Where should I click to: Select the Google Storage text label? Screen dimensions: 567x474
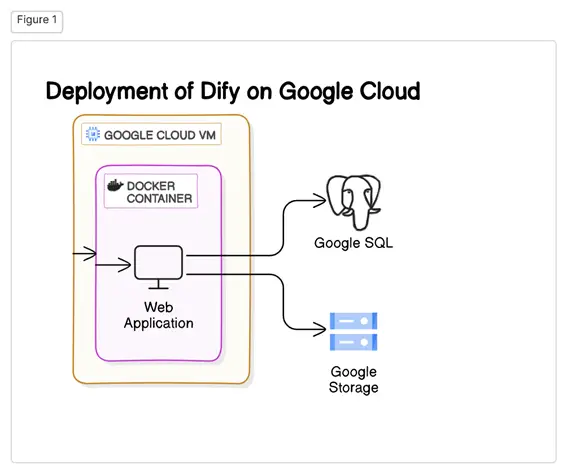pyautogui.click(x=353, y=380)
